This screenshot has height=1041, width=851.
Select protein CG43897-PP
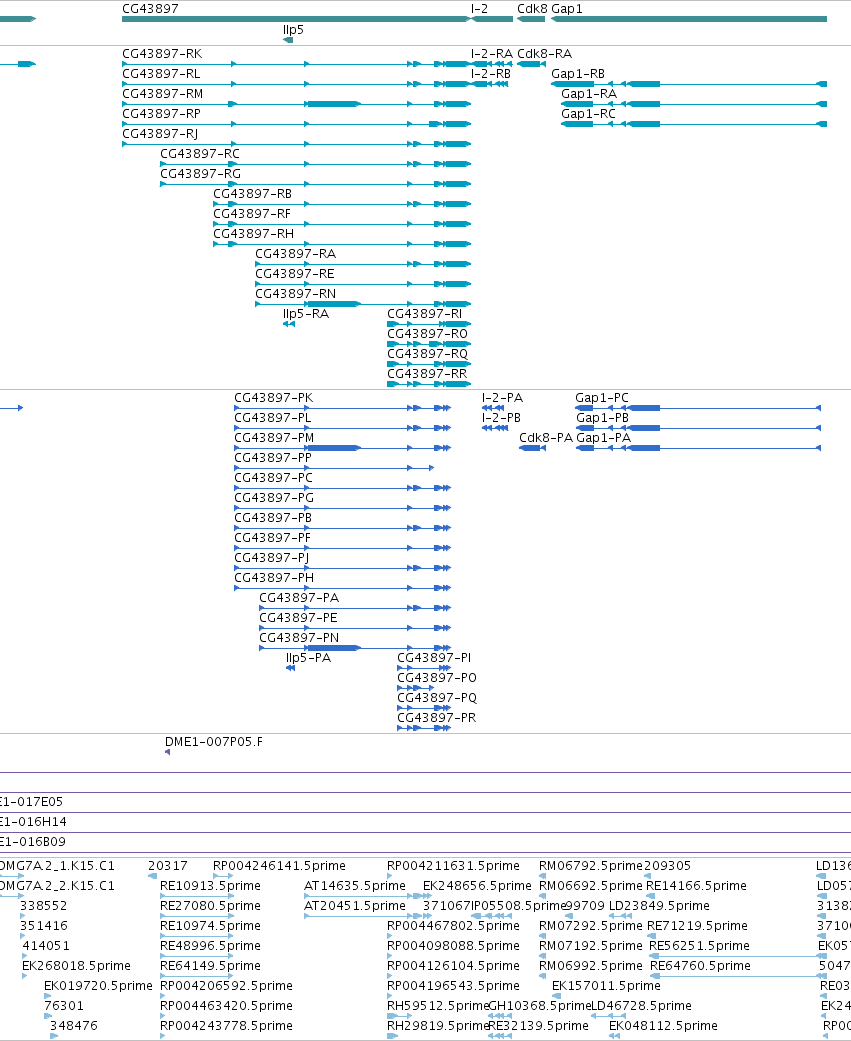click(x=334, y=468)
